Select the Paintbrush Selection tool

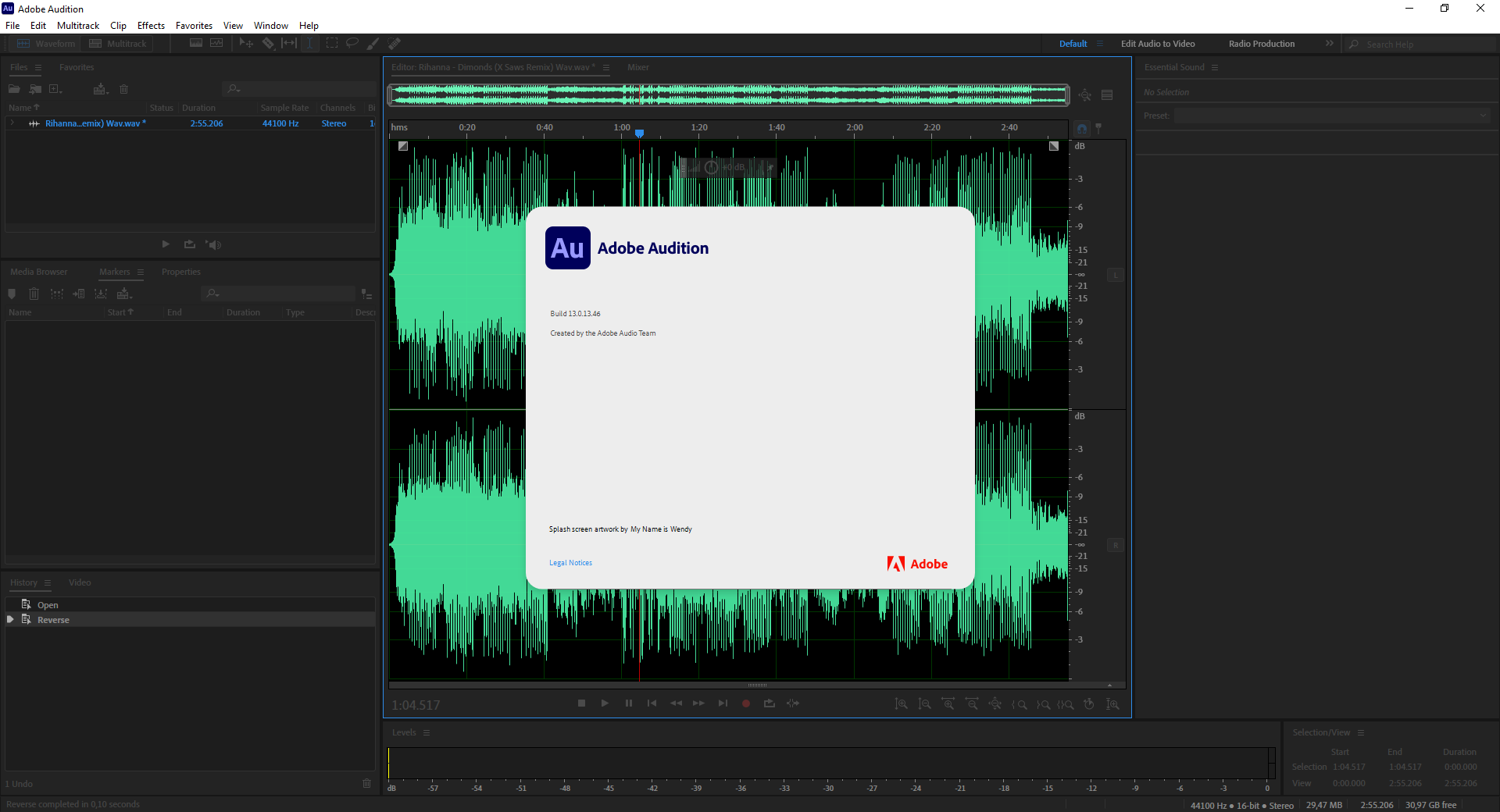(x=373, y=44)
